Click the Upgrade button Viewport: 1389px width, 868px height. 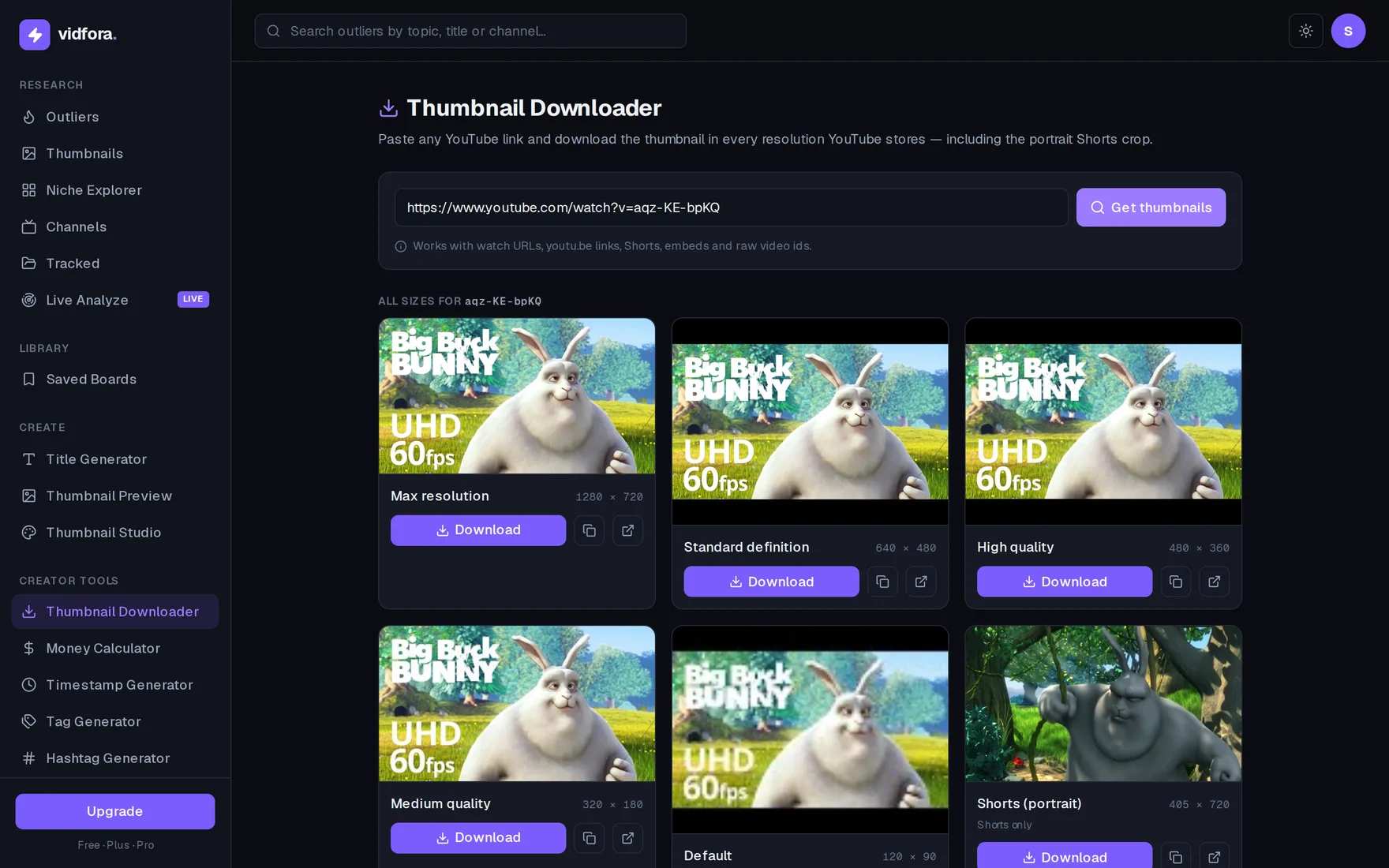[x=115, y=811]
